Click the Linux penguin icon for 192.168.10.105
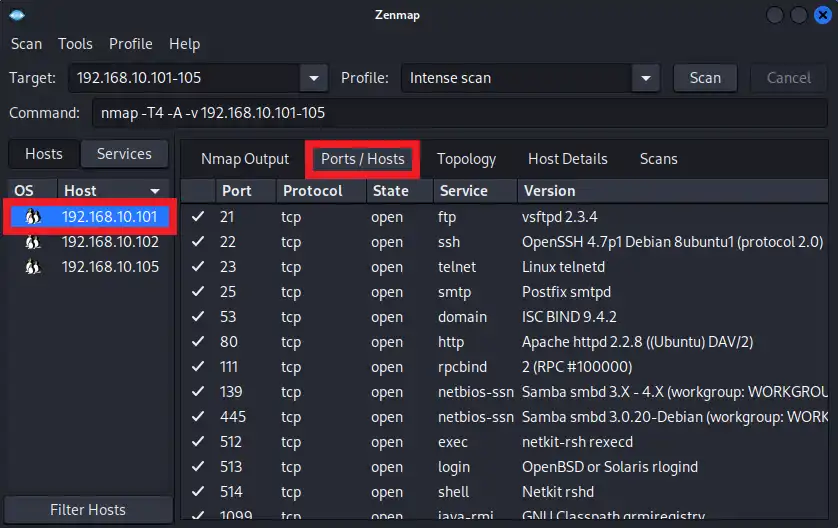The height and width of the screenshot is (528, 838). (33, 267)
